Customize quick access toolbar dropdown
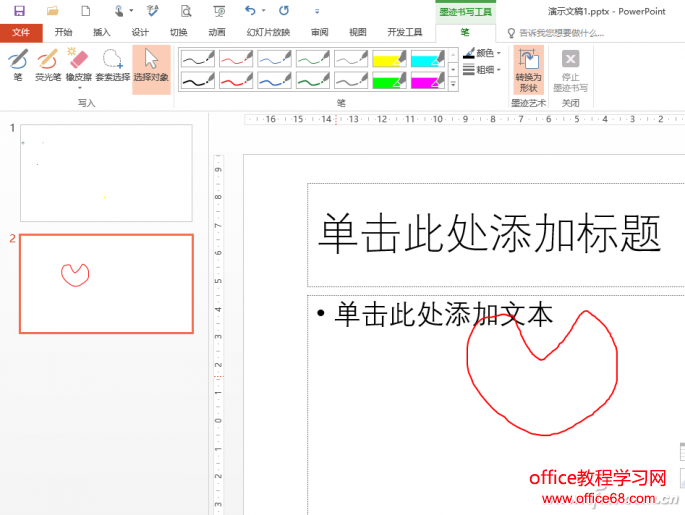The image size is (685, 515). pyautogui.click(x=317, y=11)
